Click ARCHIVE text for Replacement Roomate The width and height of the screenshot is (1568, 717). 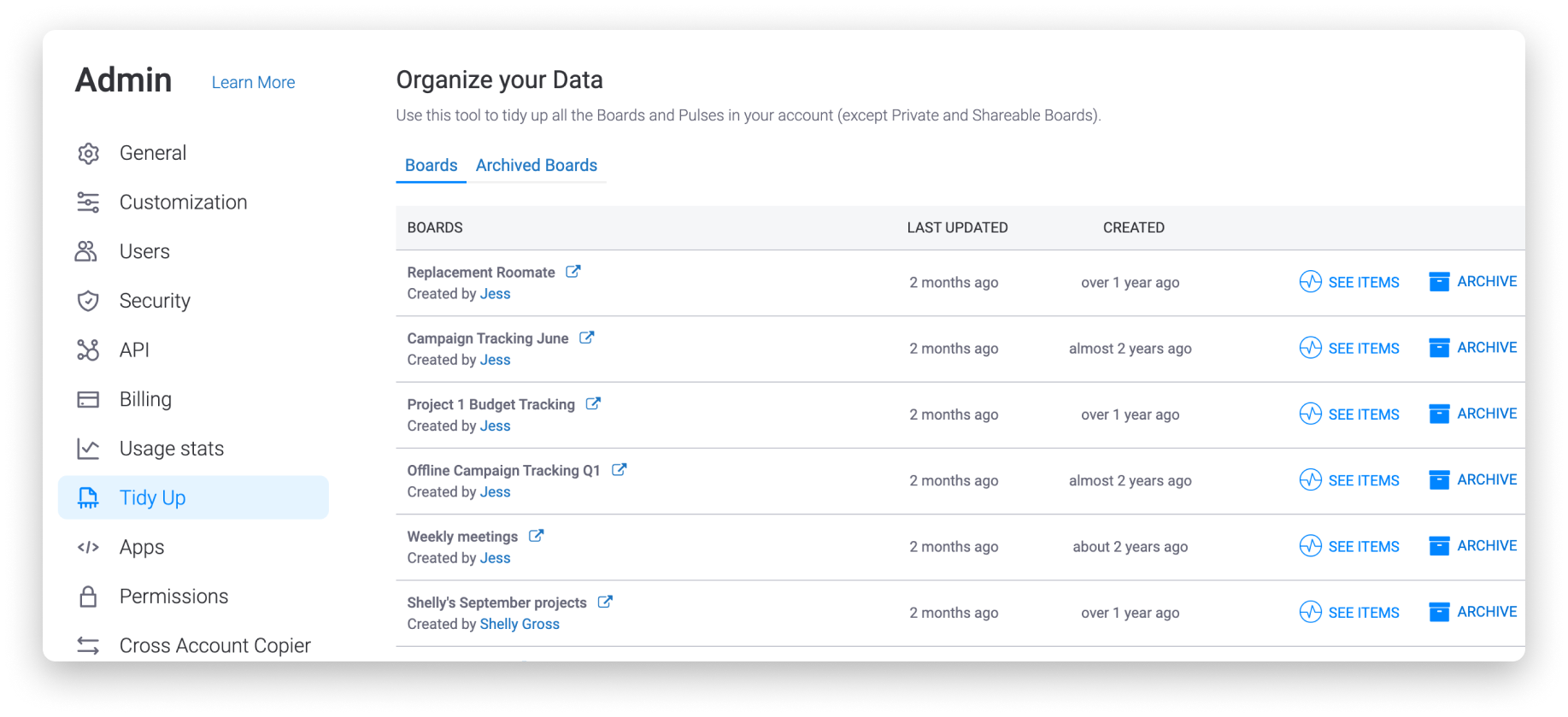click(x=1487, y=281)
